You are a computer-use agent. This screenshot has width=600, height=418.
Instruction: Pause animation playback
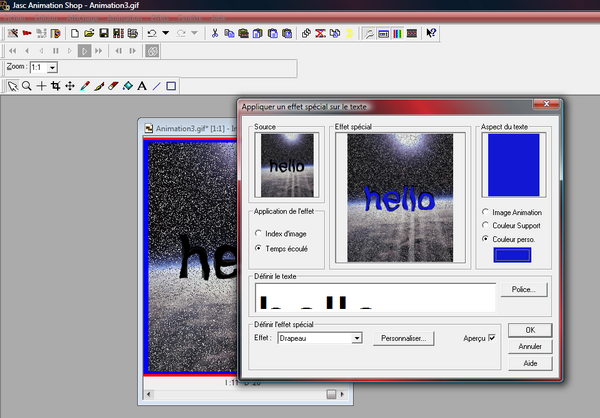tap(56, 51)
